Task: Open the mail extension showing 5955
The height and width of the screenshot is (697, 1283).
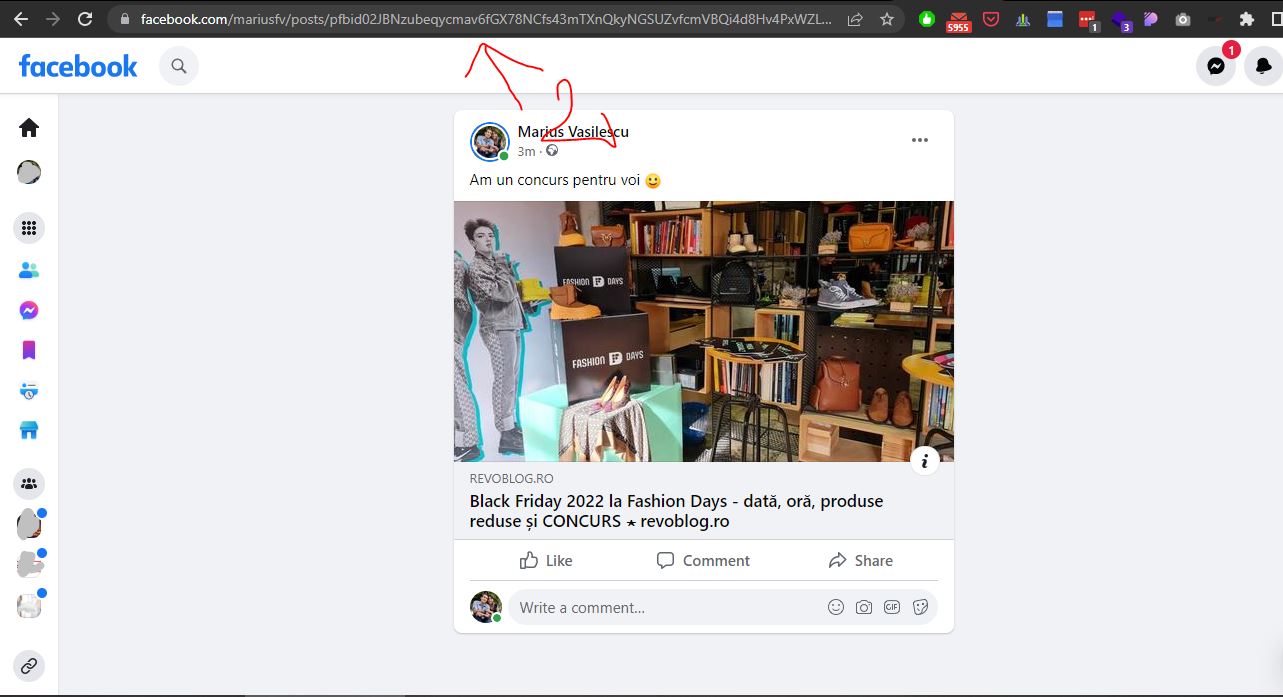Action: pyautogui.click(x=958, y=20)
